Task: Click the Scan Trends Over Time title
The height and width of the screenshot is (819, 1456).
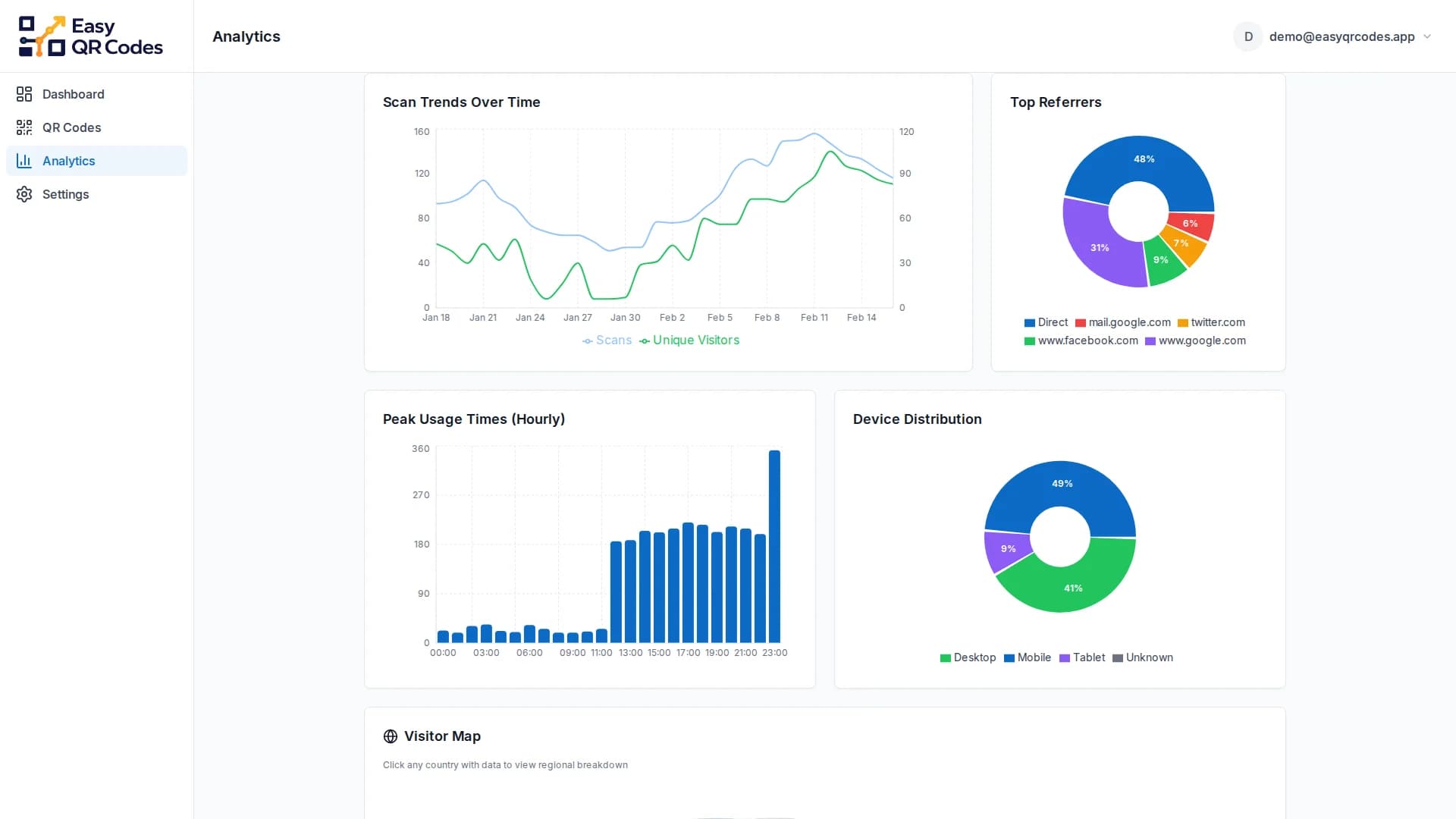Action: click(x=462, y=102)
